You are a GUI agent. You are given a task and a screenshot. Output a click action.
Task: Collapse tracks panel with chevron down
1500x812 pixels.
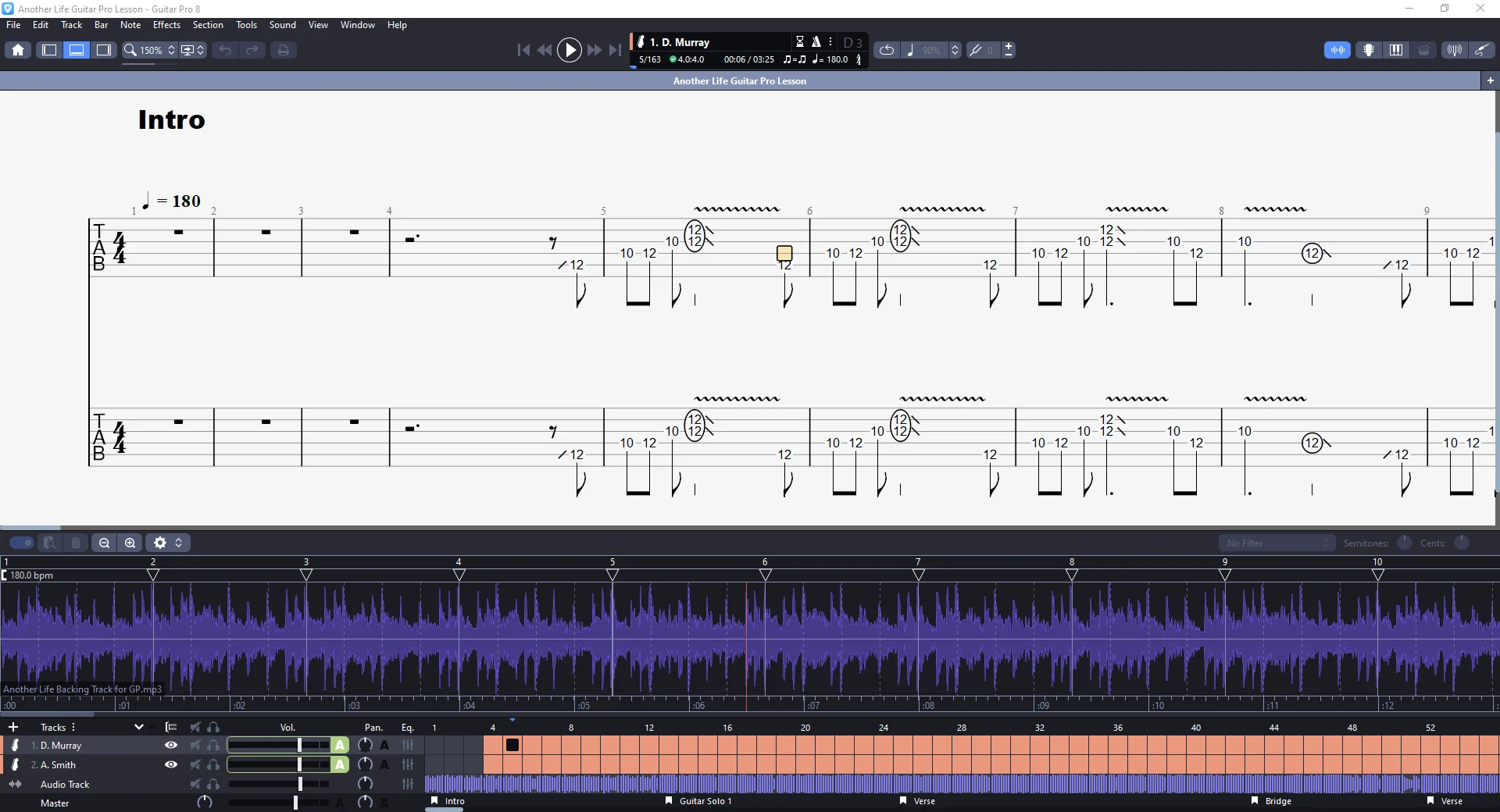coord(139,727)
